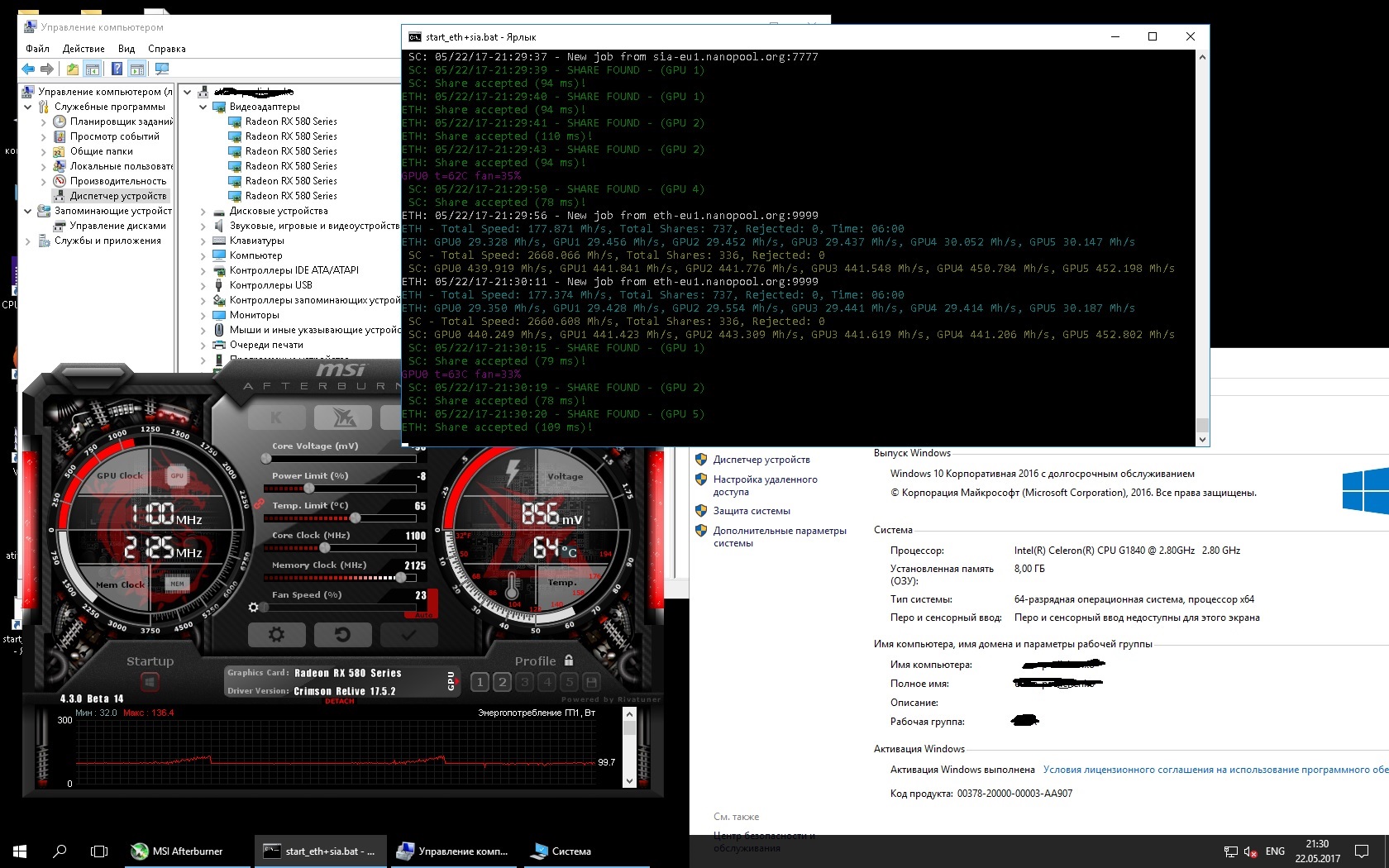Select Afterburner profile slot 1
The height and width of the screenshot is (868, 1389).
pyautogui.click(x=480, y=682)
